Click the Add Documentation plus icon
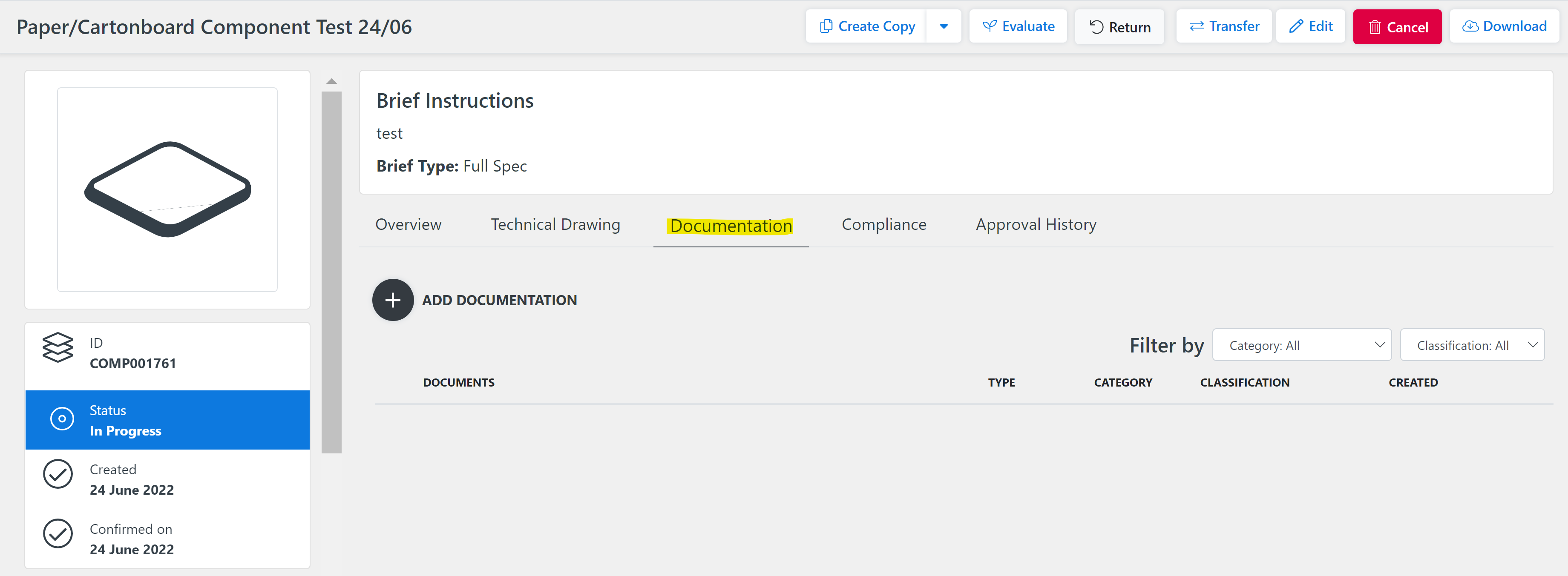Image resolution: width=1568 pixels, height=576 pixels. (393, 300)
